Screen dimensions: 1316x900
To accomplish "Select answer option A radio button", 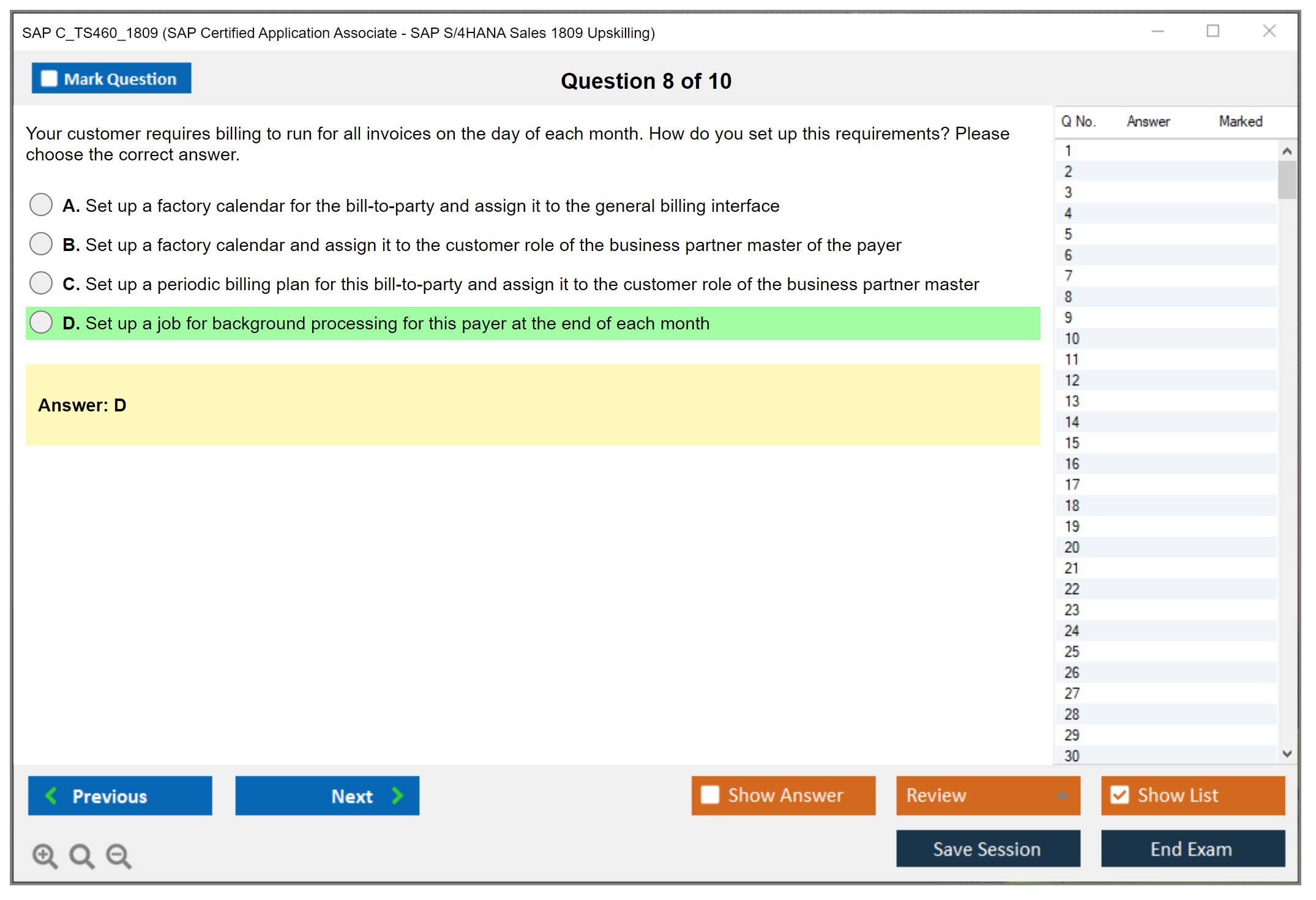I will point(41,204).
